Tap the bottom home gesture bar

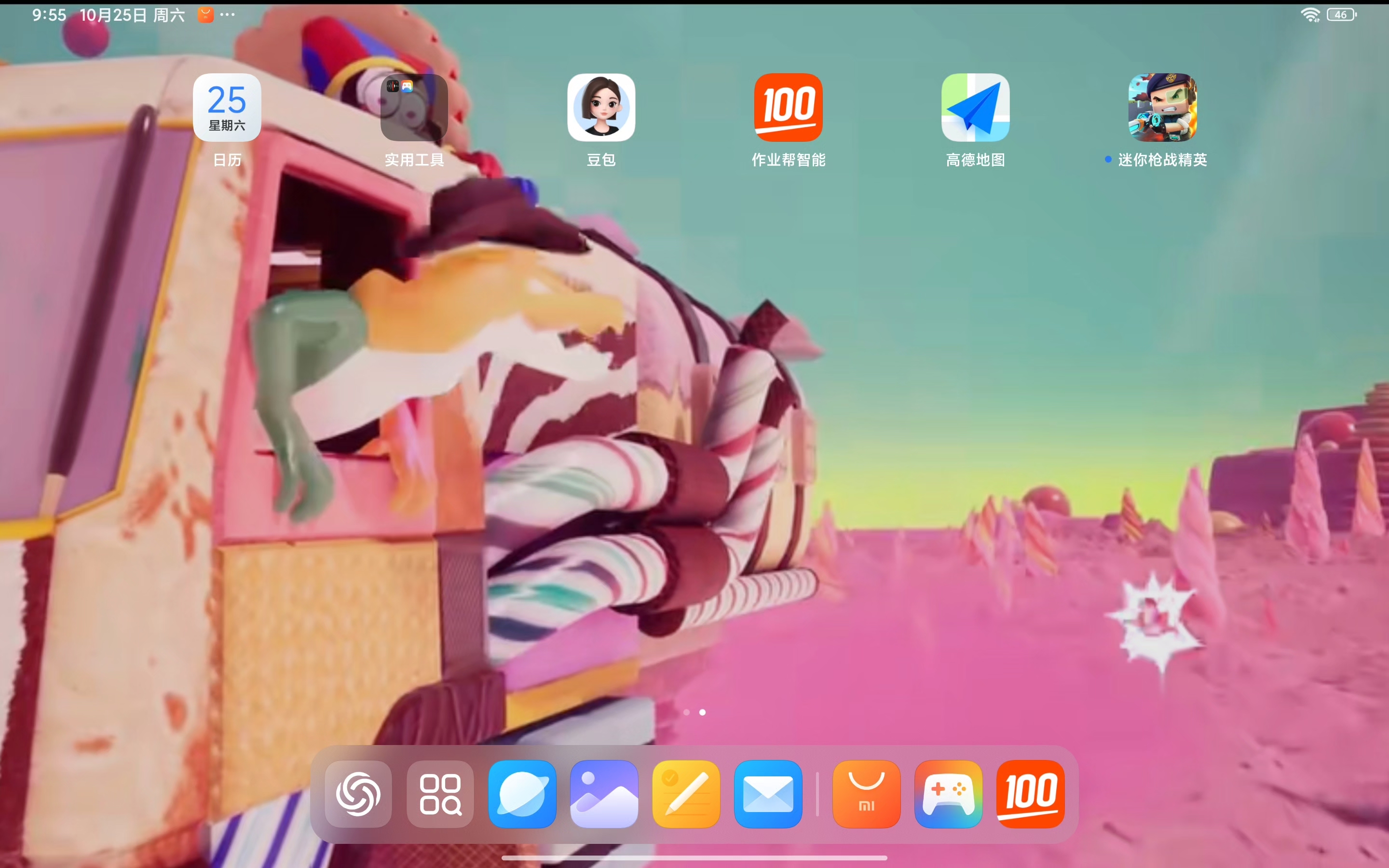click(694, 858)
